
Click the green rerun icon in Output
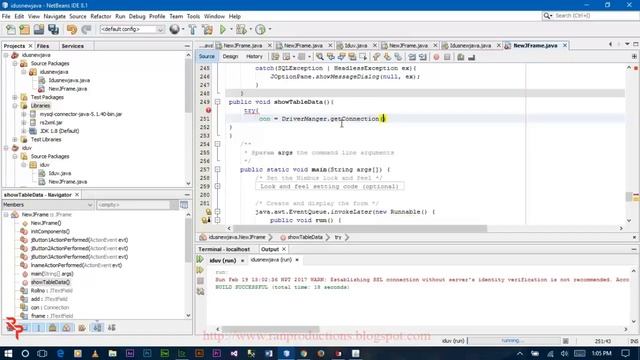click(x=200, y=260)
